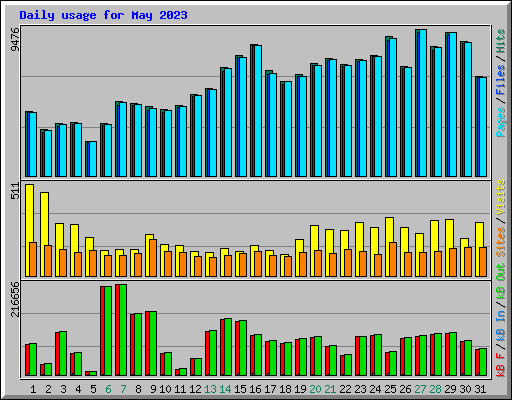This screenshot has width=512, height=400.
Task: Click day label 23 on the x-axis
Action: click(360, 389)
